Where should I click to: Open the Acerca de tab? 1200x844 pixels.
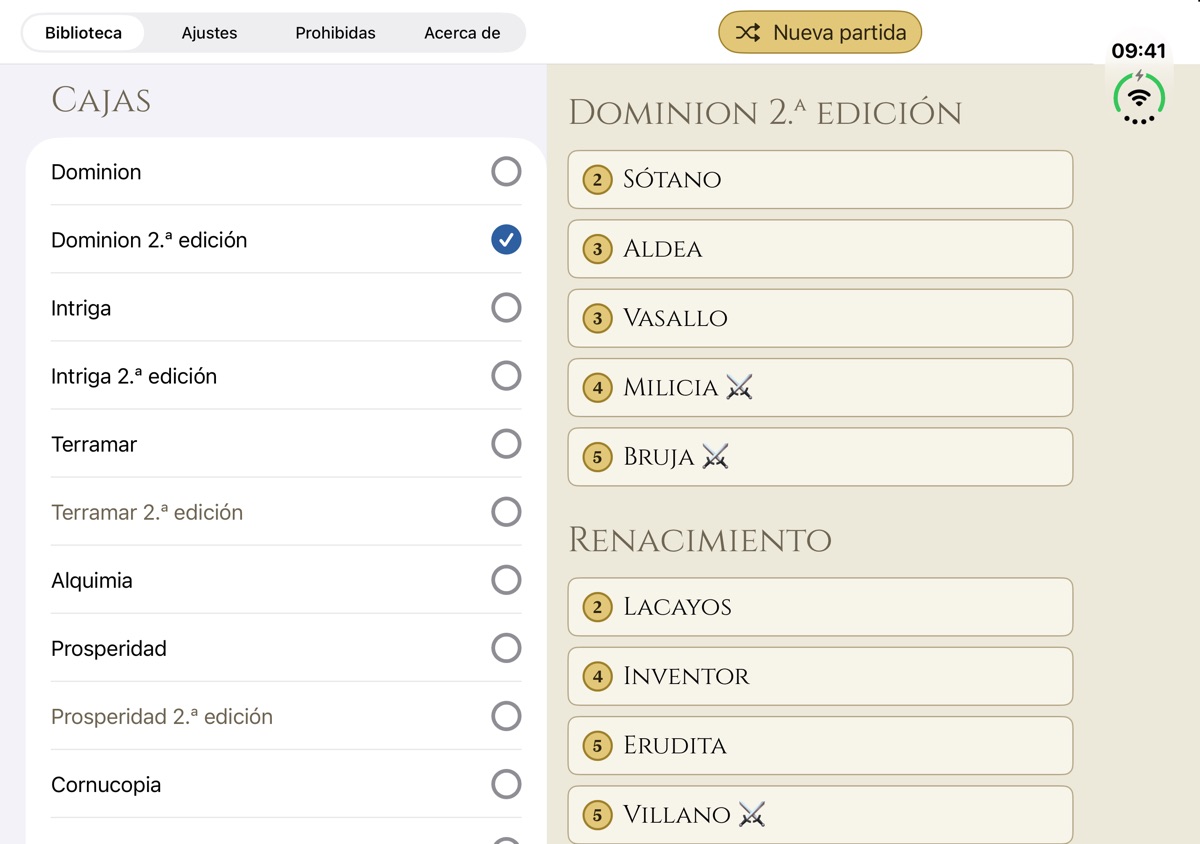(x=462, y=33)
